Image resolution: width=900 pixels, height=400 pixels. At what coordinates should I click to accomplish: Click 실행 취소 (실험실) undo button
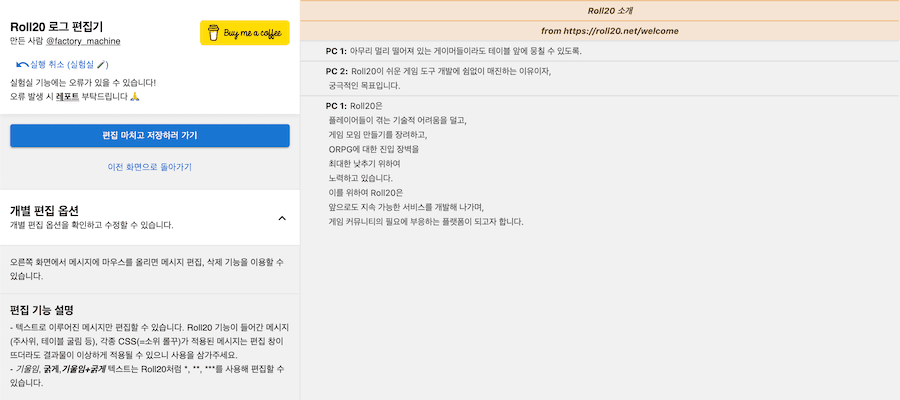63,65
